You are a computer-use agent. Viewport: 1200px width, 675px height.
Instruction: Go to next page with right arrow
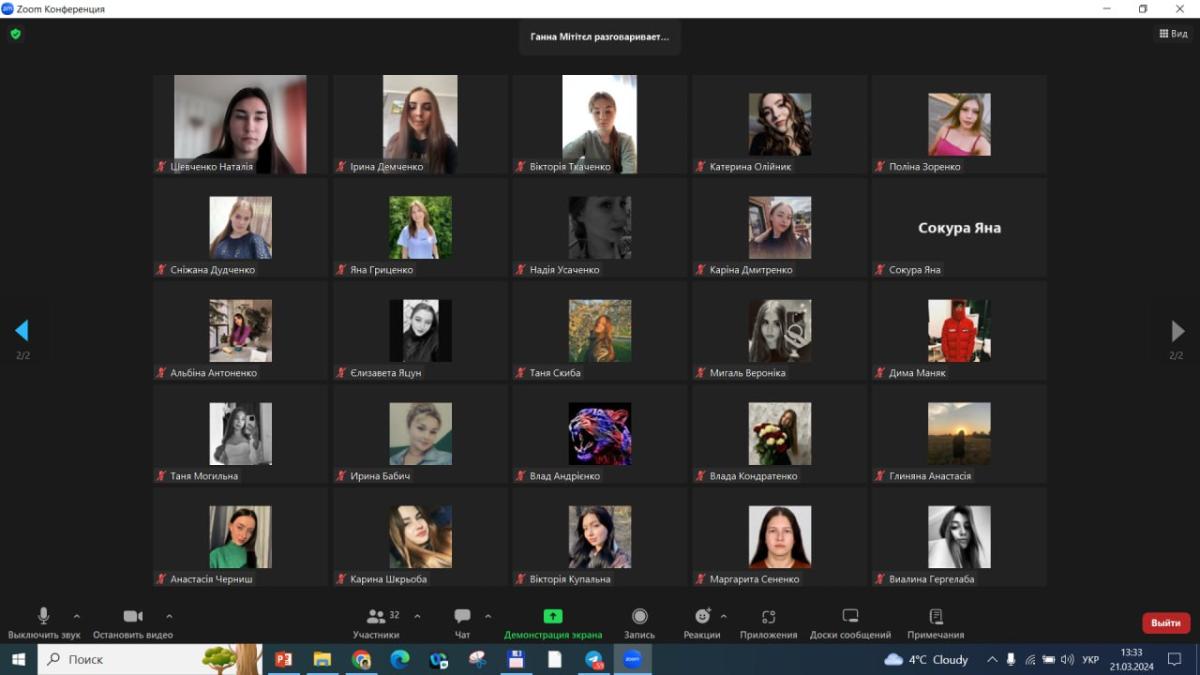pos(1177,331)
